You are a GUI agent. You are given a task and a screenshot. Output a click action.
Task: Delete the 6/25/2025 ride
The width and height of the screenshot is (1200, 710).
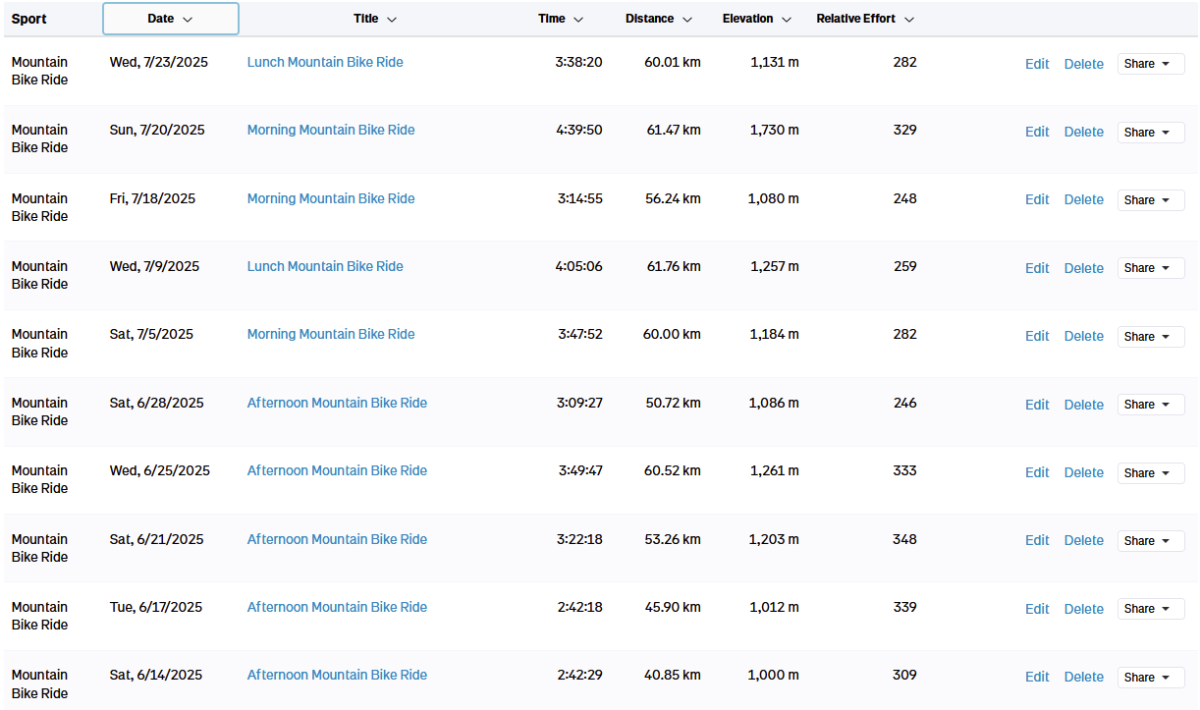[x=1084, y=473]
